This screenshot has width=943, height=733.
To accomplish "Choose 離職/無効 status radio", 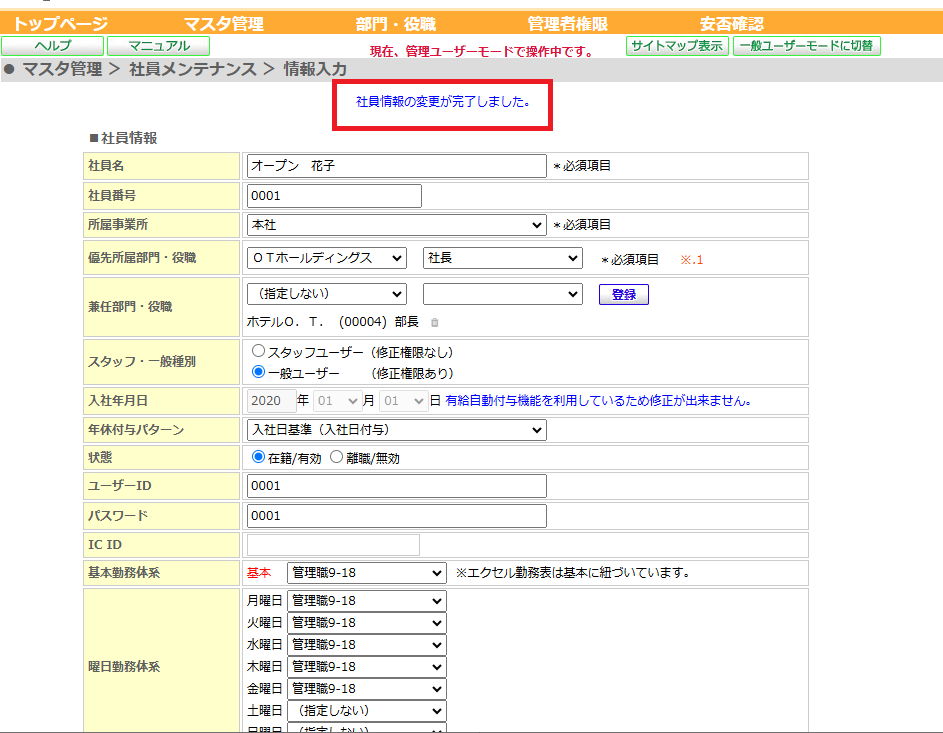I will point(336,457).
